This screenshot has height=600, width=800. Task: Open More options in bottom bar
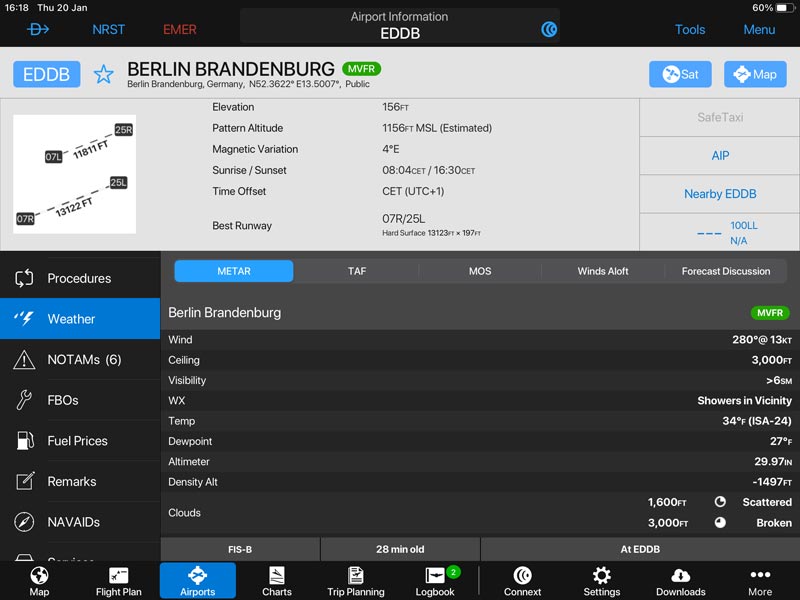pyautogui.click(x=760, y=581)
